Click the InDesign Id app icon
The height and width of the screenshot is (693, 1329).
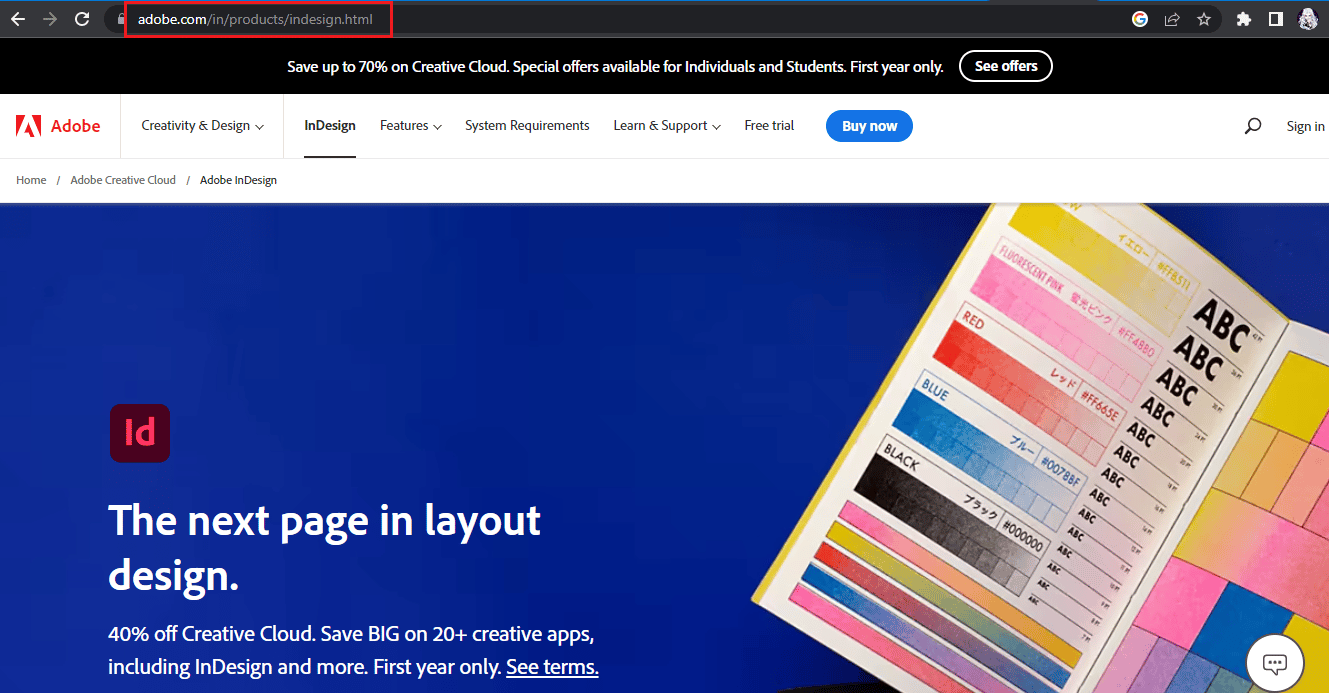click(140, 433)
